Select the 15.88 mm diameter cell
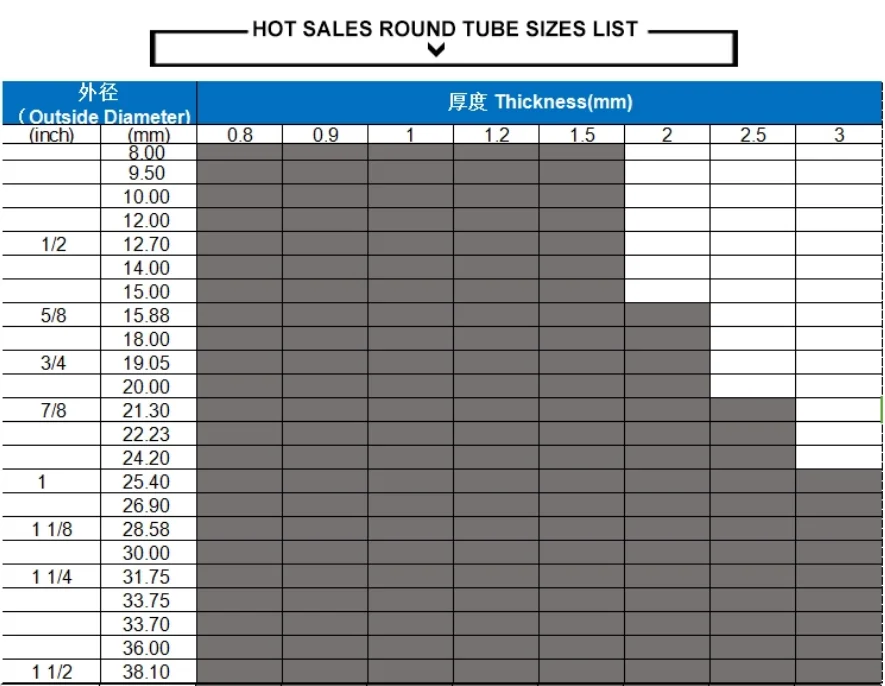The height and width of the screenshot is (686, 885). coord(146,315)
